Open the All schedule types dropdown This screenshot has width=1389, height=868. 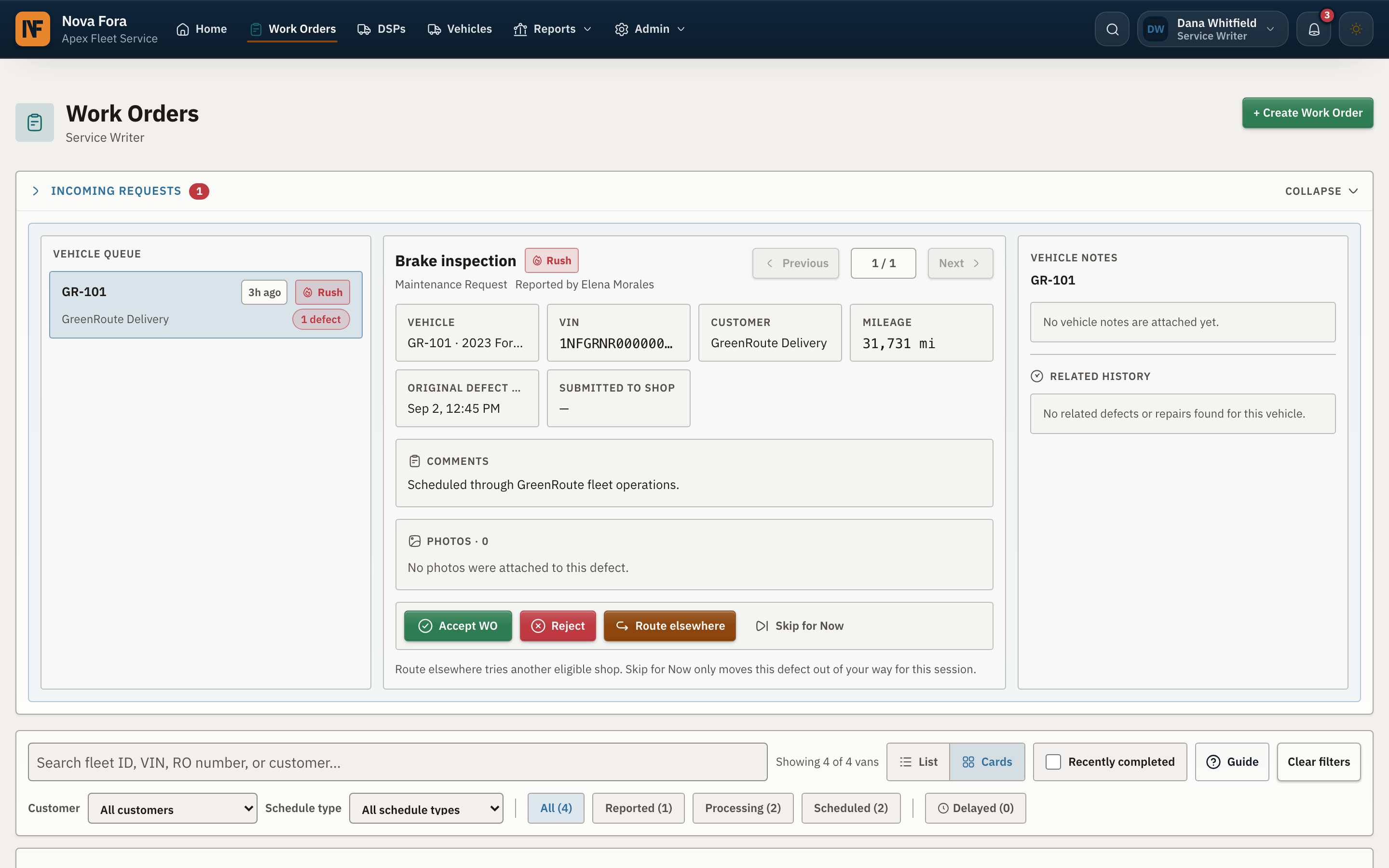pos(426,808)
